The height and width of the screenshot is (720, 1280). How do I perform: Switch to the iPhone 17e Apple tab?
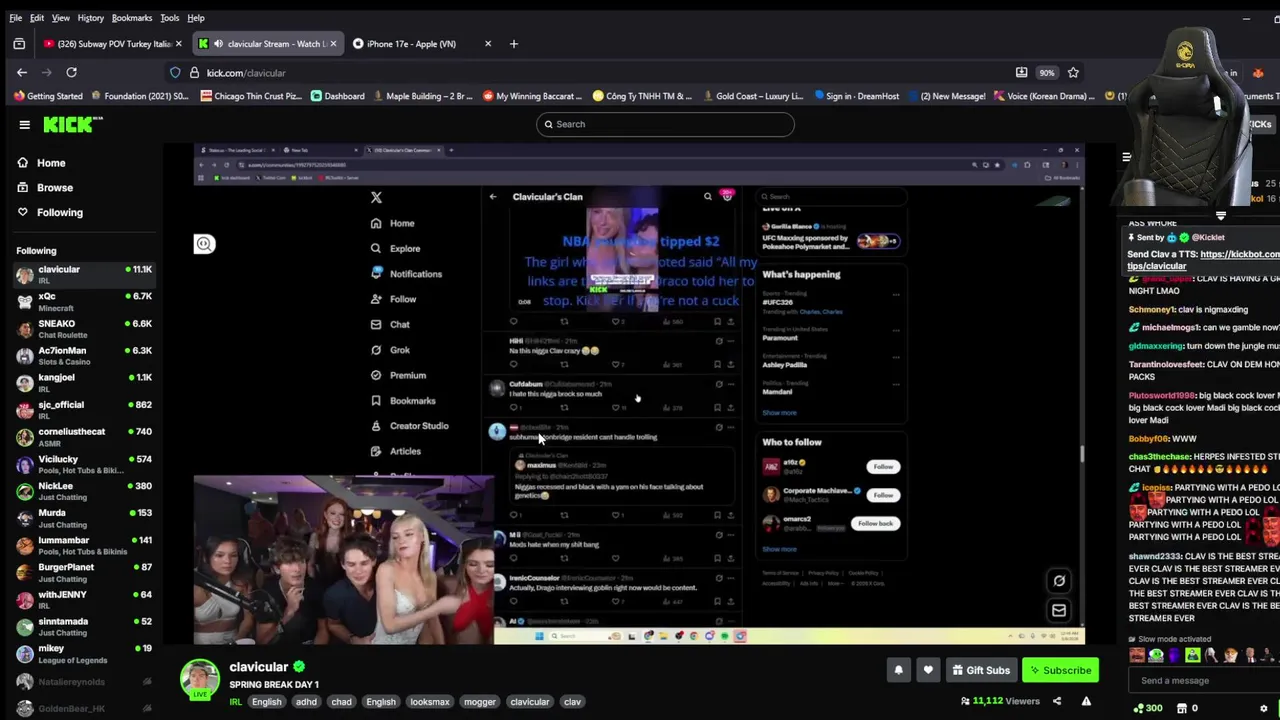tap(410, 44)
